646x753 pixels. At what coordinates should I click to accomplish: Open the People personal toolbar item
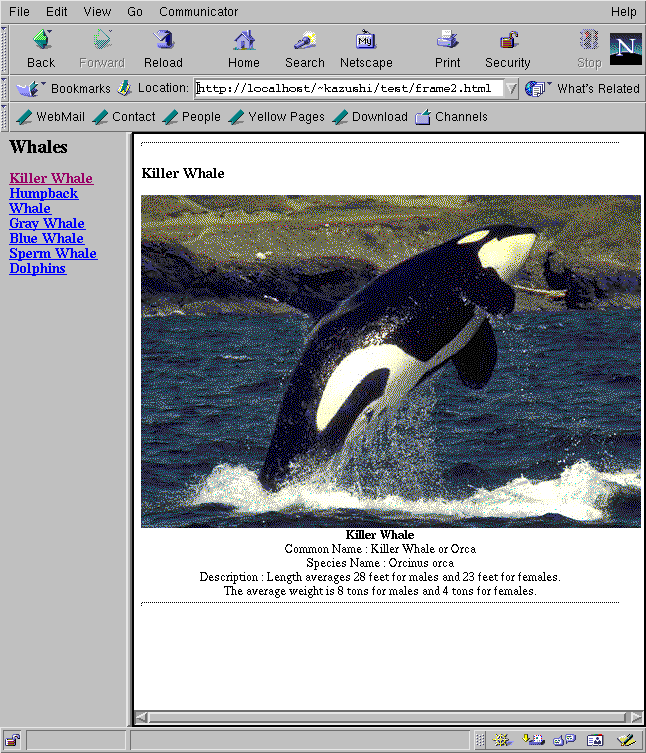191,117
